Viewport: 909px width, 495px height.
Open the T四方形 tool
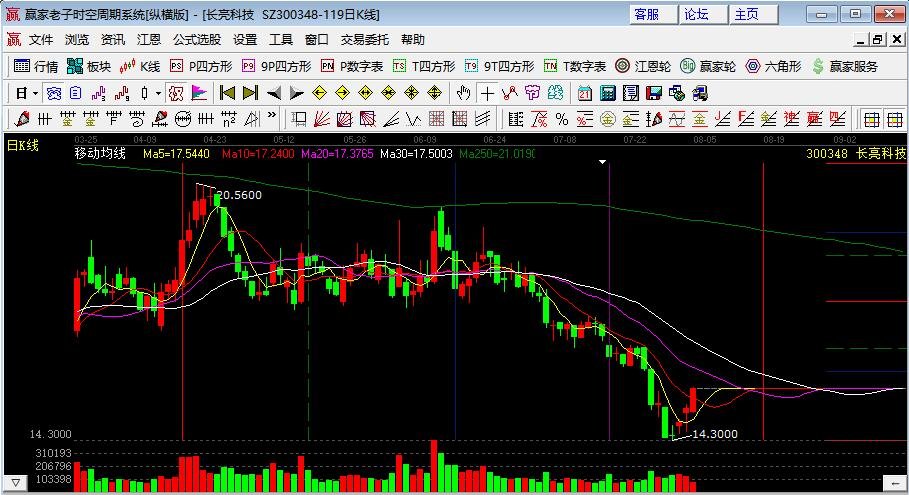pos(424,67)
